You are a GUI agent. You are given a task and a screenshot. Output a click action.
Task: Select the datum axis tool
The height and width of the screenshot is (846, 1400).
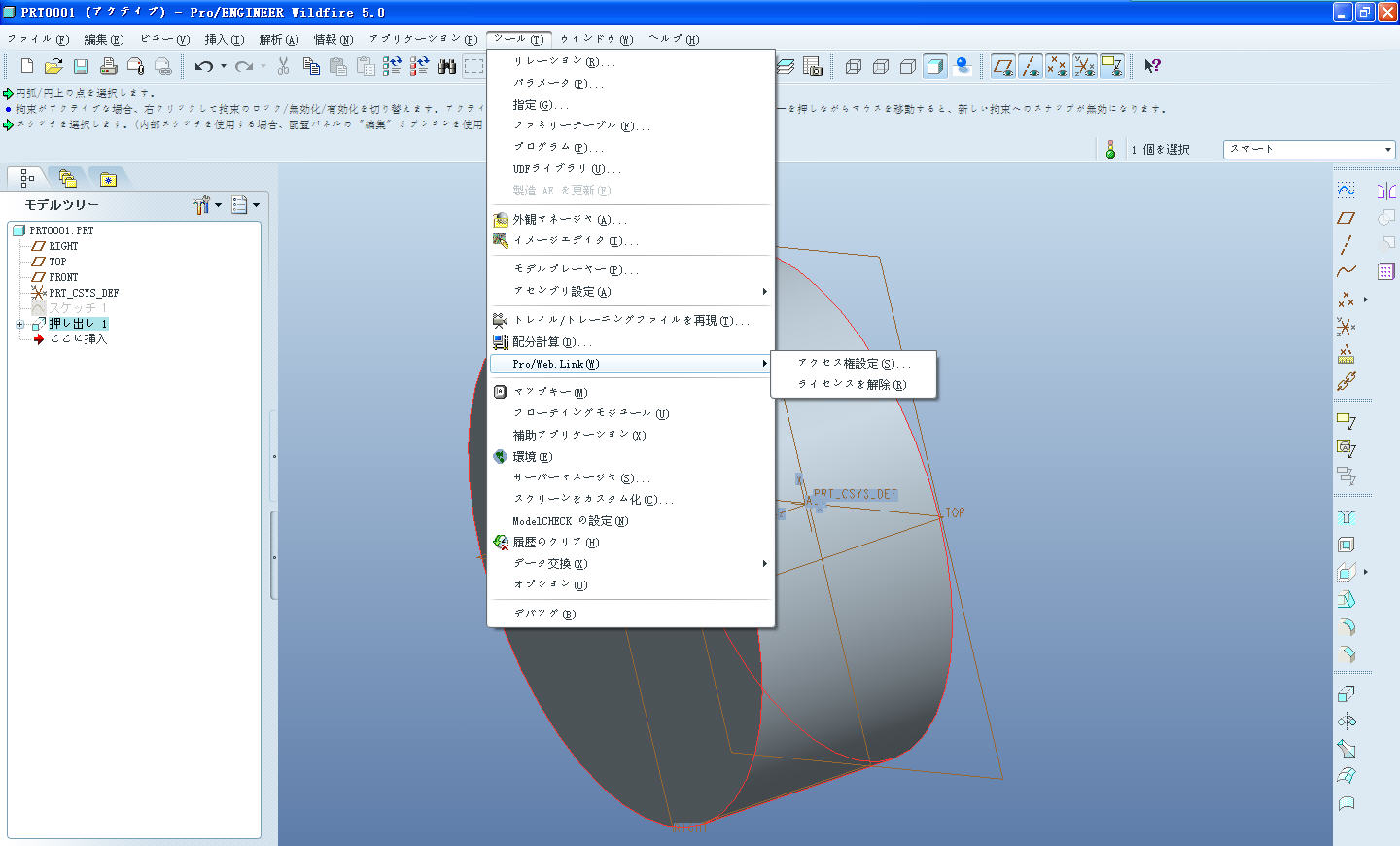coord(1347,245)
